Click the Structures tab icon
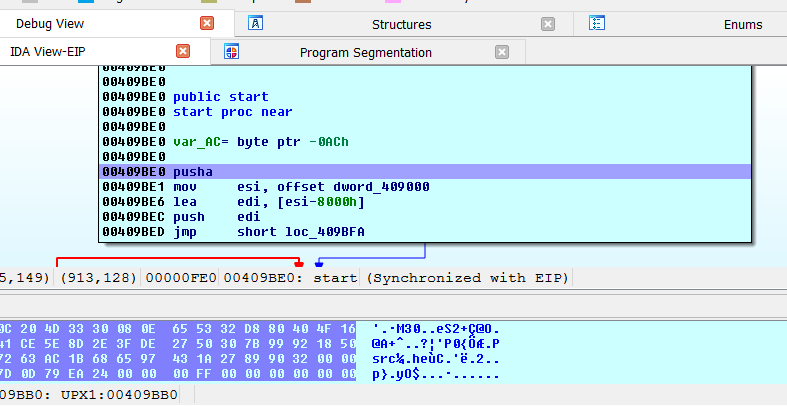This screenshot has width=787, height=406. (x=256, y=24)
